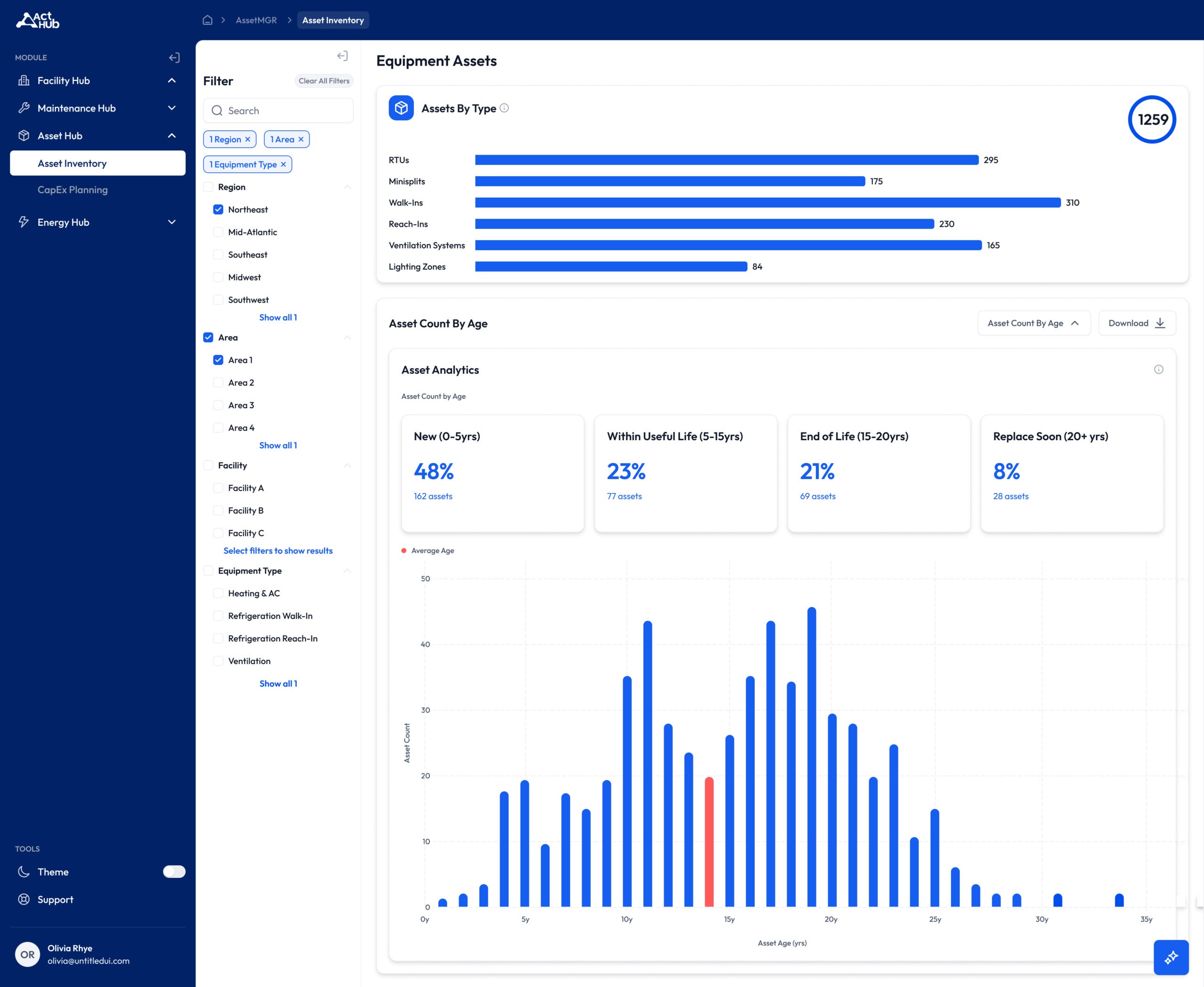Viewport: 1204px width, 987px height.
Task: Remove the 1 Region filter chip
Action: tap(247, 139)
